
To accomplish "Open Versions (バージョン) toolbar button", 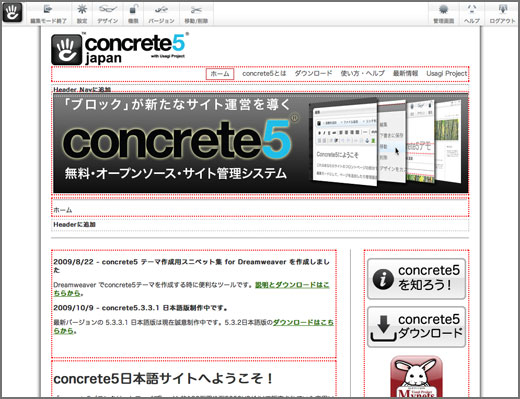I will click(x=161, y=14).
